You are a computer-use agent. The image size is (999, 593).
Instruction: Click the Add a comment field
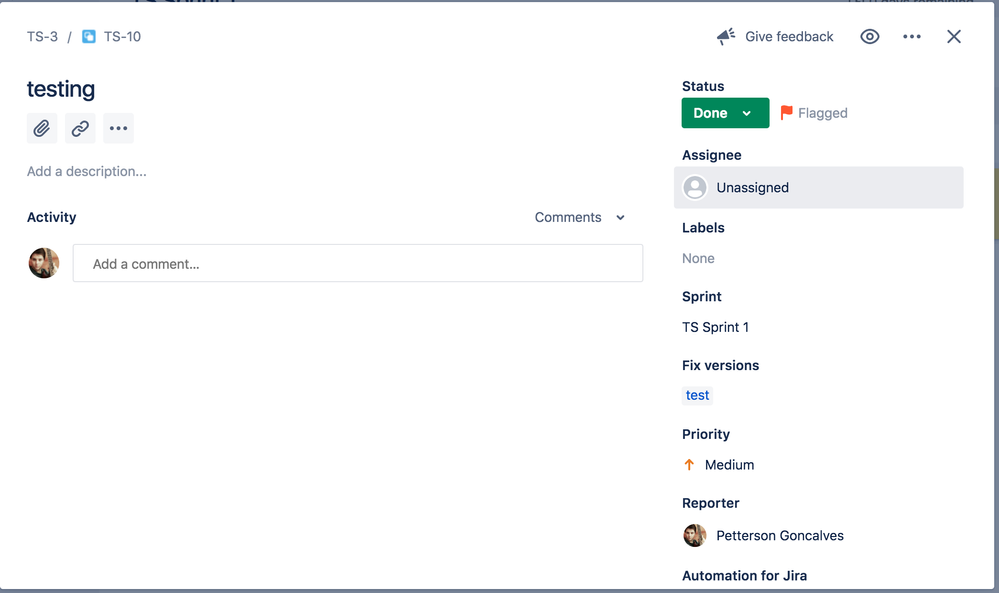[357, 263]
